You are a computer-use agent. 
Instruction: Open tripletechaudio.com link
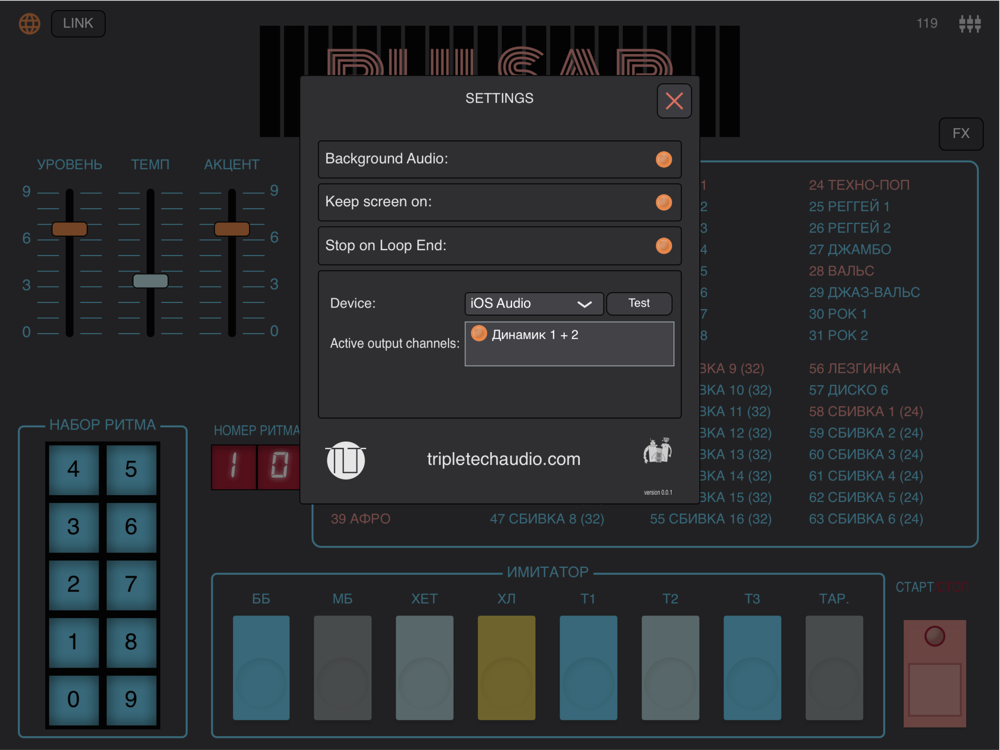click(503, 459)
